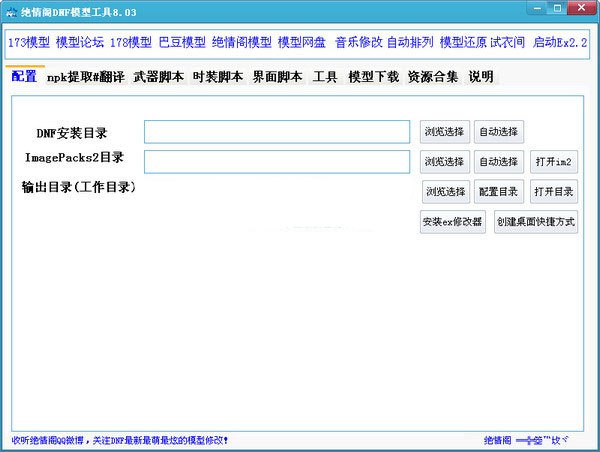Close the 绝情阁DNF模型工具 window
This screenshot has height=452, width=600.
tap(582, 8)
